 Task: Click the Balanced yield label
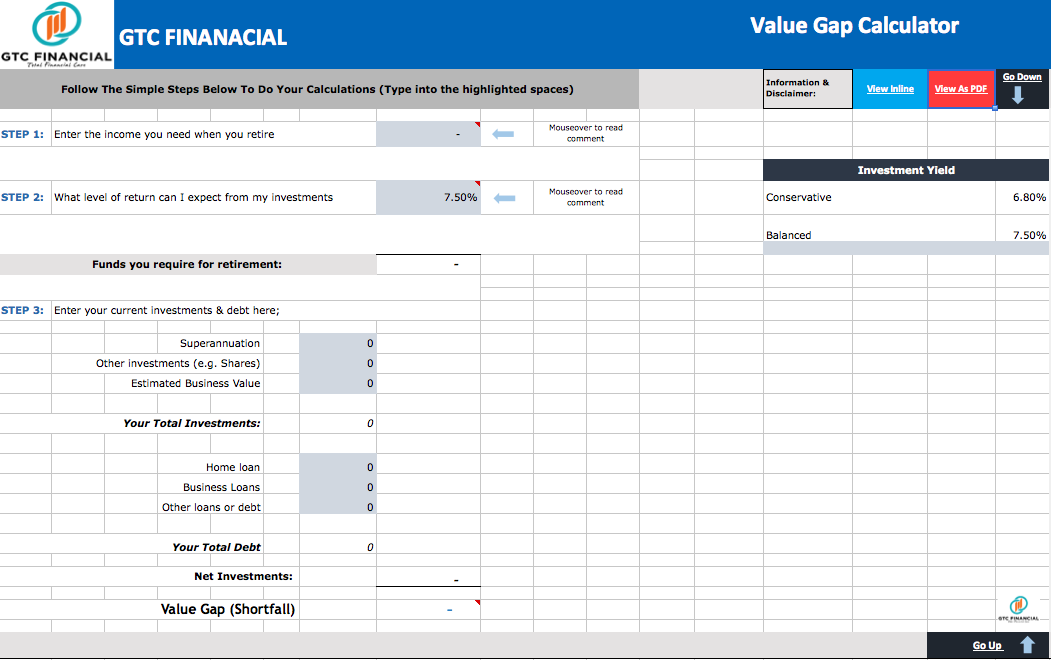tap(788, 235)
